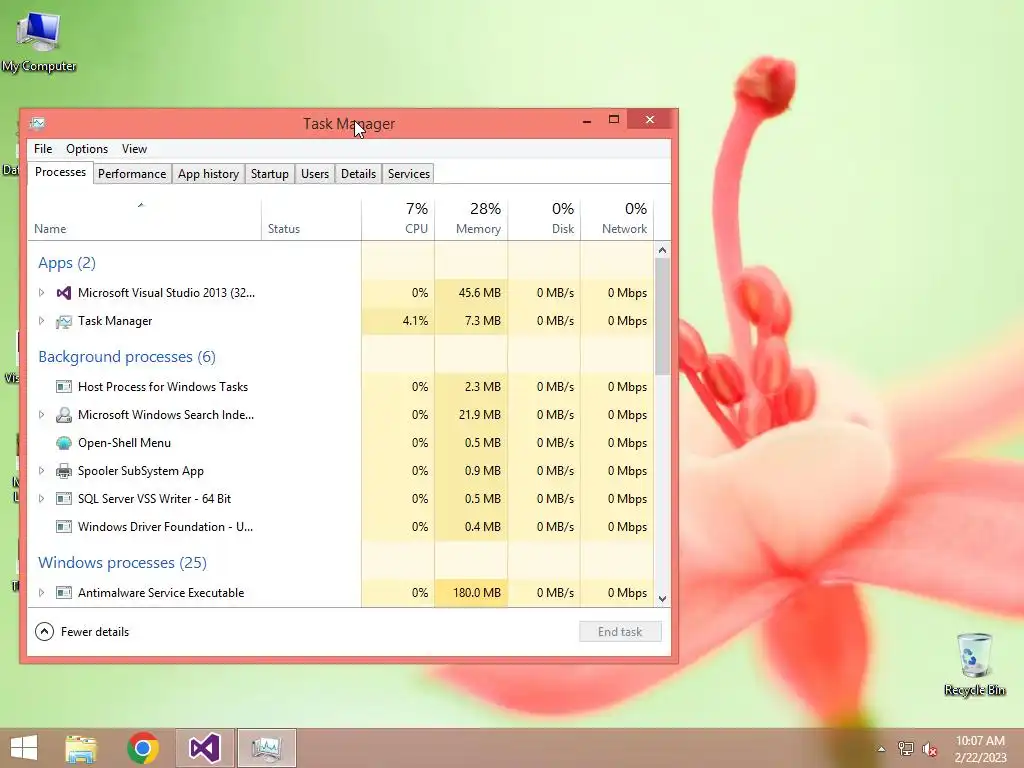Click the Spooler SubSystem App printer icon
The image size is (1024, 768).
63,471
